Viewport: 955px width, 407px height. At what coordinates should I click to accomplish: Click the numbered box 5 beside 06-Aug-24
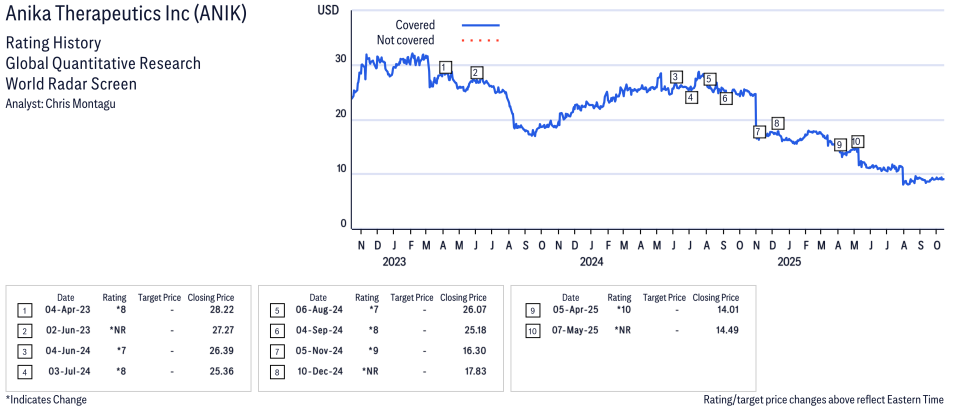tap(276, 310)
